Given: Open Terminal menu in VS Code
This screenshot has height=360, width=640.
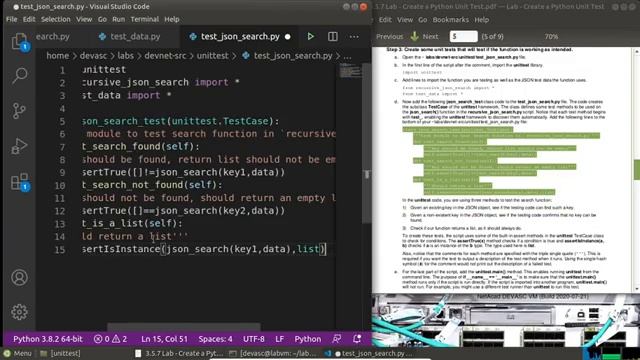Looking at the screenshot, I should [144, 19].
